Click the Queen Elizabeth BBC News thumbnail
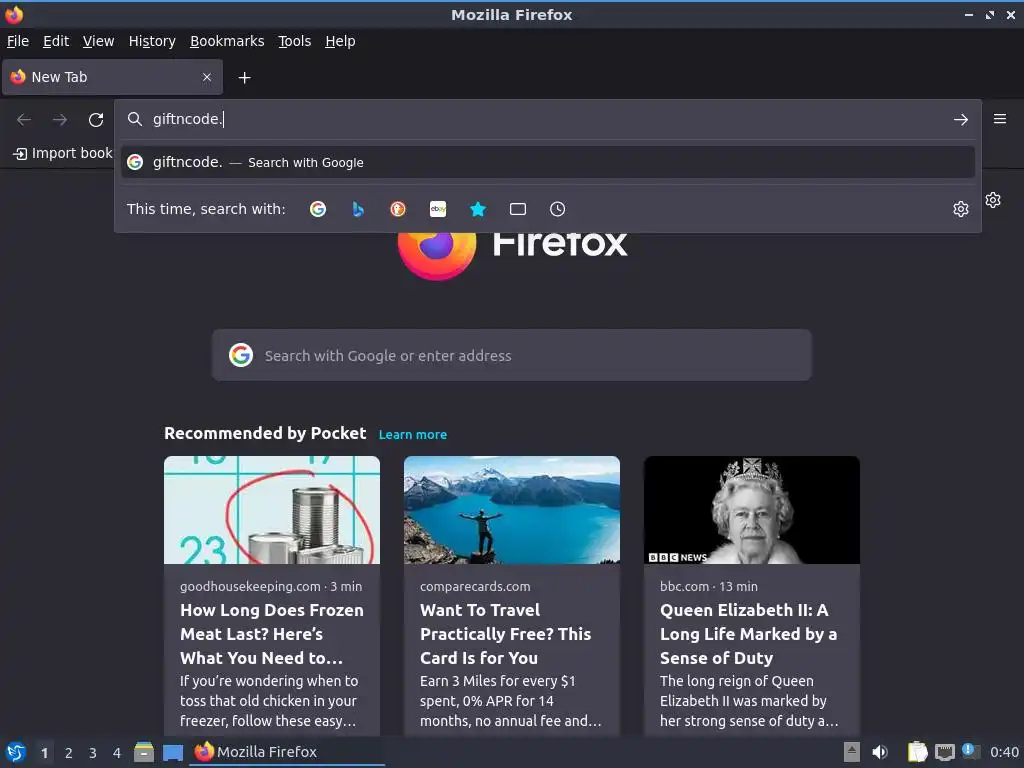This screenshot has width=1024, height=768. (x=752, y=510)
